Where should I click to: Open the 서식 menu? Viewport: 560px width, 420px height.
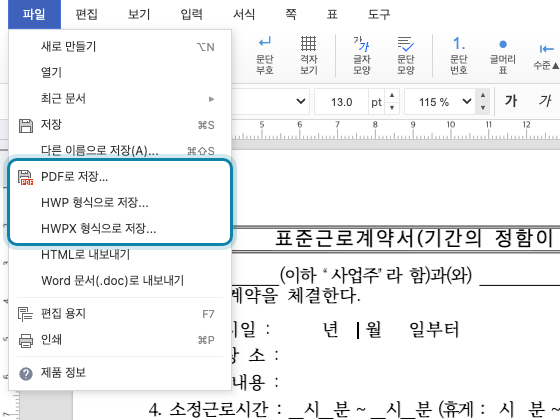point(244,14)
